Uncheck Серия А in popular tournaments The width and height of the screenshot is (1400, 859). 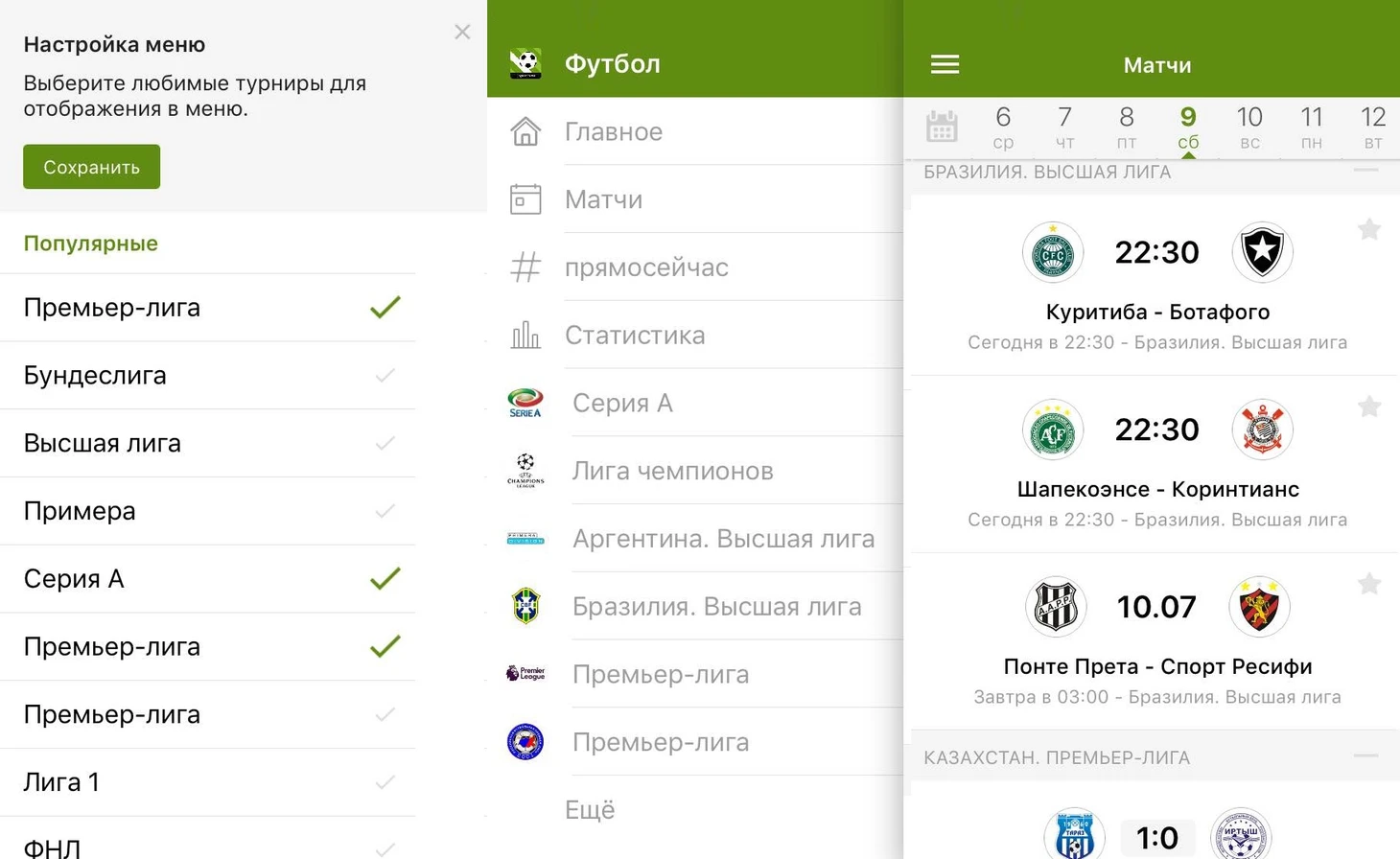click(x=385, y=579)
